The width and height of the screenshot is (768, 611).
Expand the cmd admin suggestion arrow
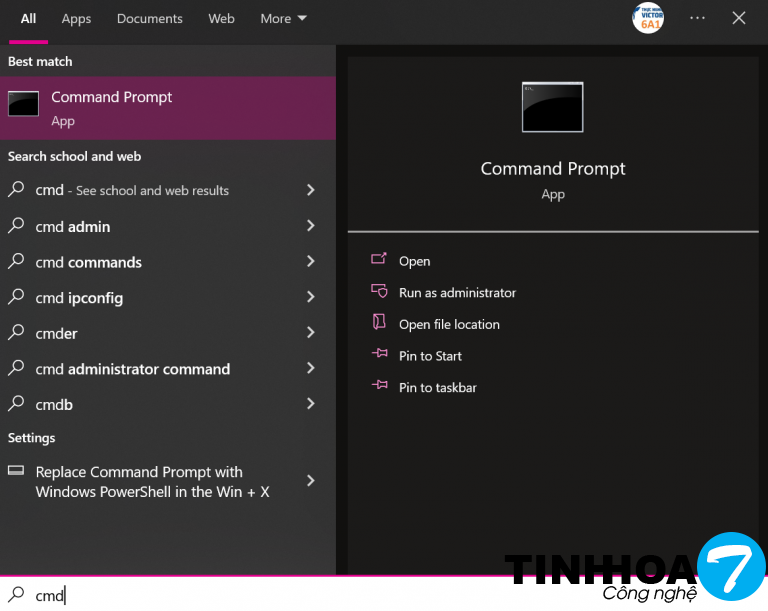310,226
